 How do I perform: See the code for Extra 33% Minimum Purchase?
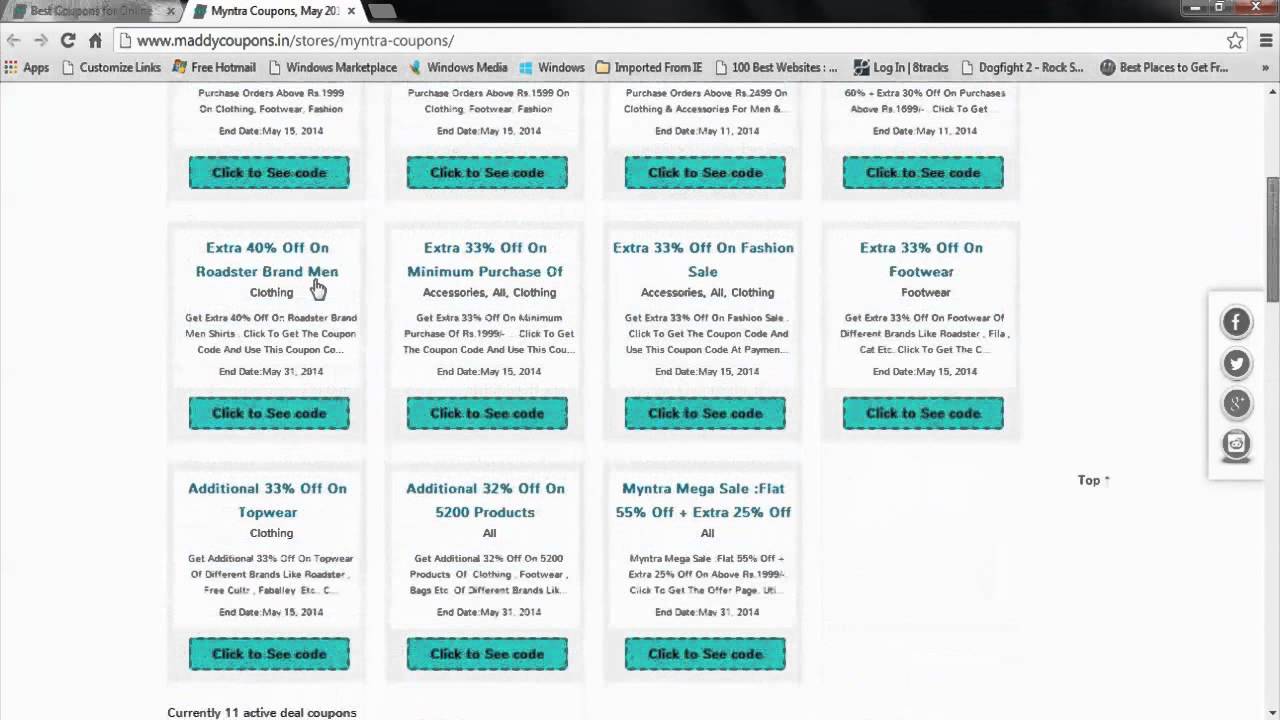(487, 413)
